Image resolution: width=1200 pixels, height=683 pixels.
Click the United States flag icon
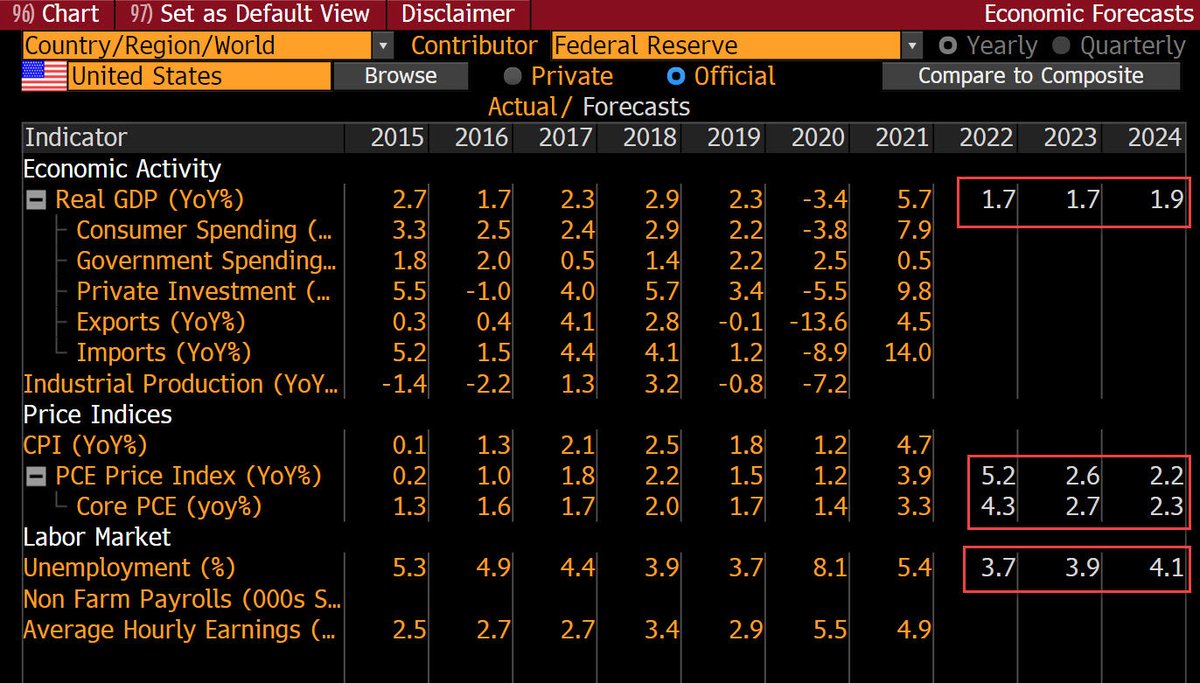pyautogui.click(x=44, y=76)
